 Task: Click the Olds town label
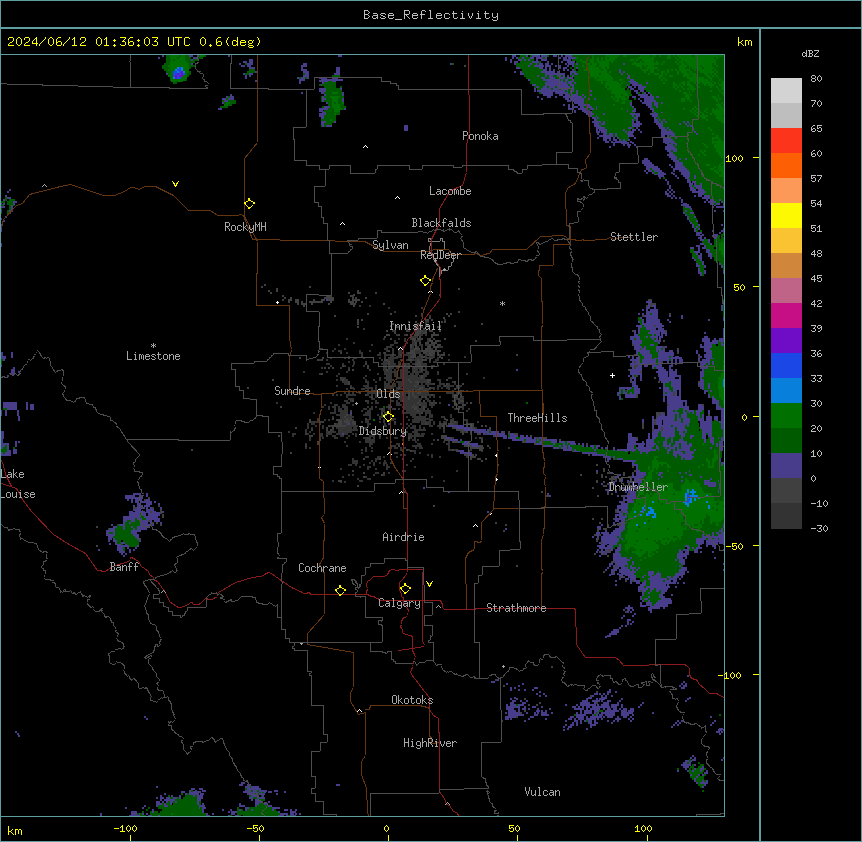[x=388, y=394]
